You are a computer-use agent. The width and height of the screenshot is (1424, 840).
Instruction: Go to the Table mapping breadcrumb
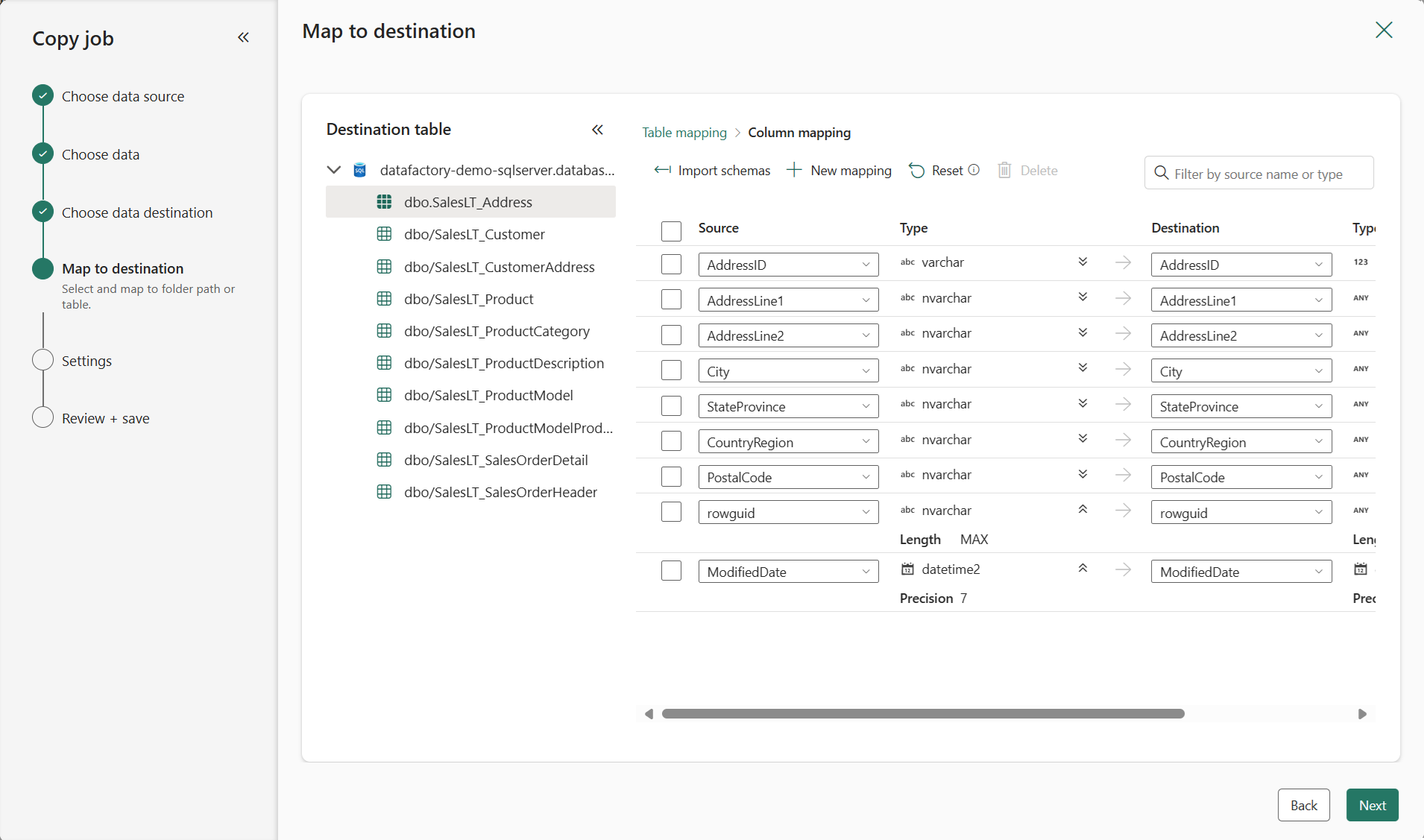(x=684, y=133)
